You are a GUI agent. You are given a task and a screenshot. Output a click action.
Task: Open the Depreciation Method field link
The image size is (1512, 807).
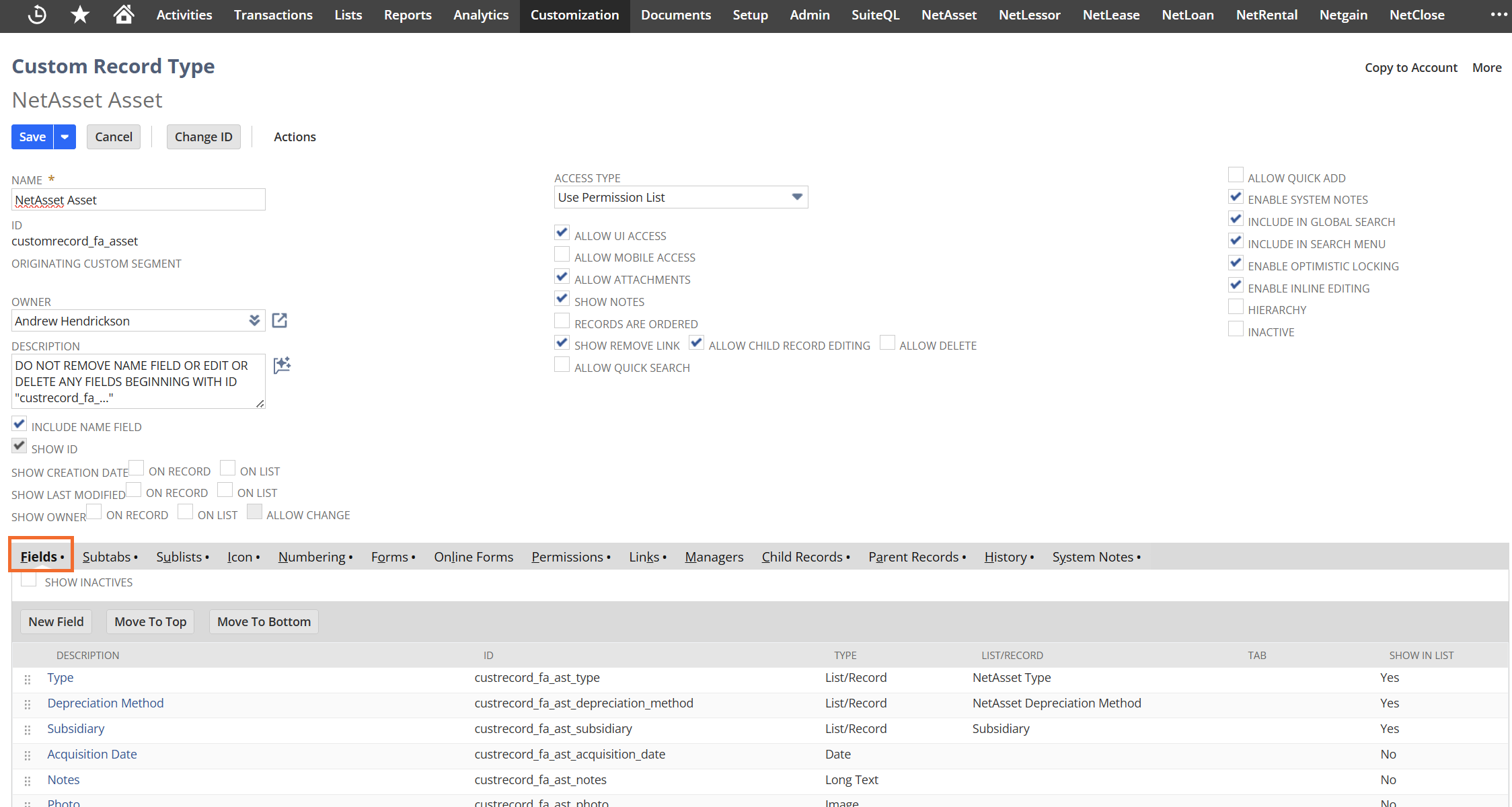tap(105, 703)
